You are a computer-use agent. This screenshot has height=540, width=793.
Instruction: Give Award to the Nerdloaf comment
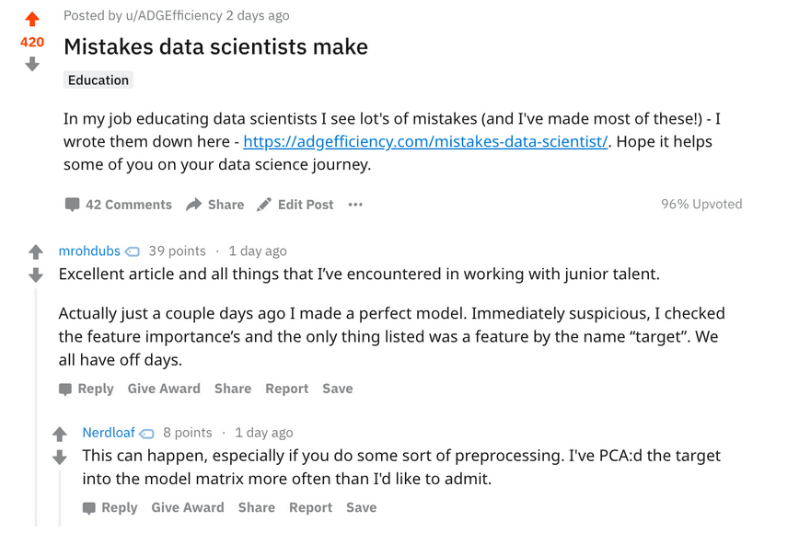pyautogui.click(x=188, y=508)
